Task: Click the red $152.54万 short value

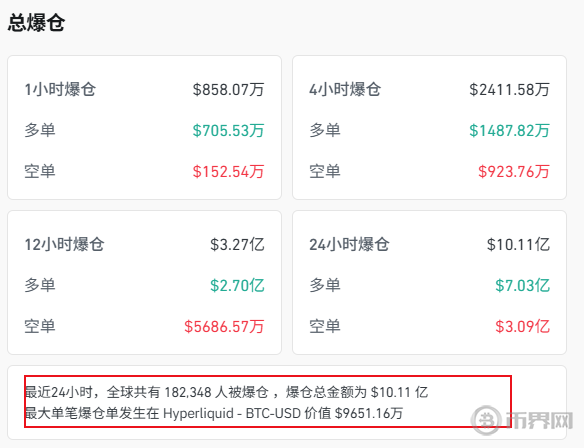Action: (228, 172)
